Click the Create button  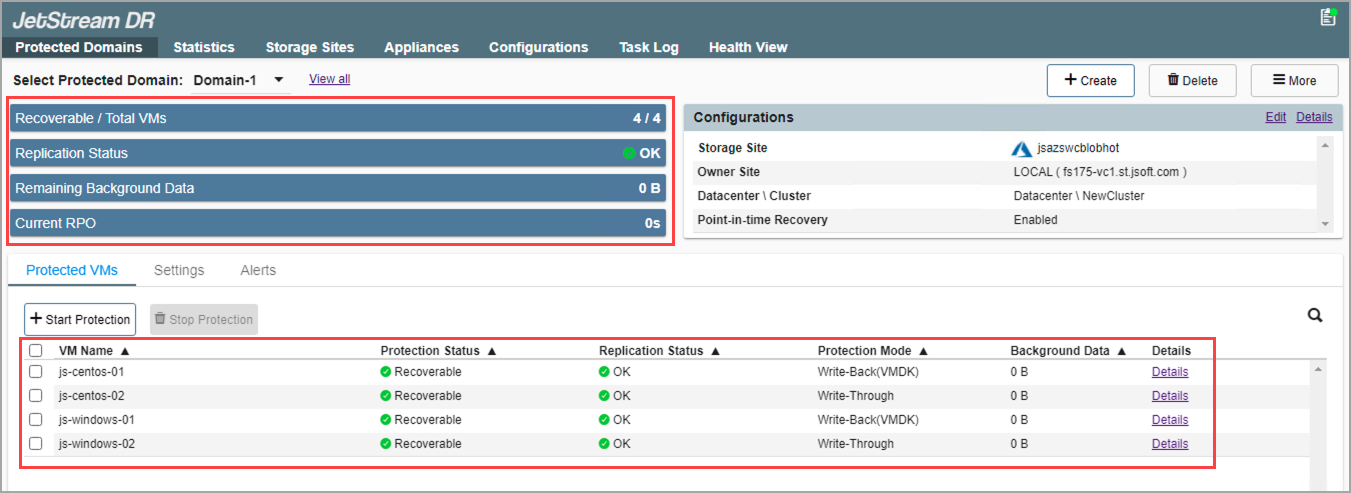(1090, 81)
